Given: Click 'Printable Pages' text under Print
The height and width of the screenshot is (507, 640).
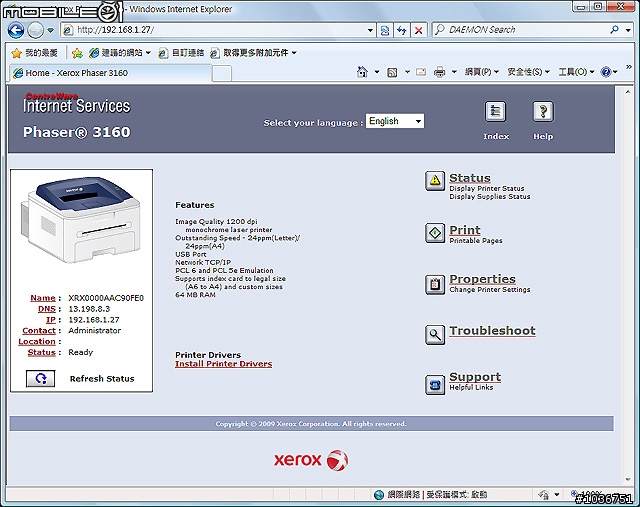Looking at the screenshot, I should tap(476, 241).
